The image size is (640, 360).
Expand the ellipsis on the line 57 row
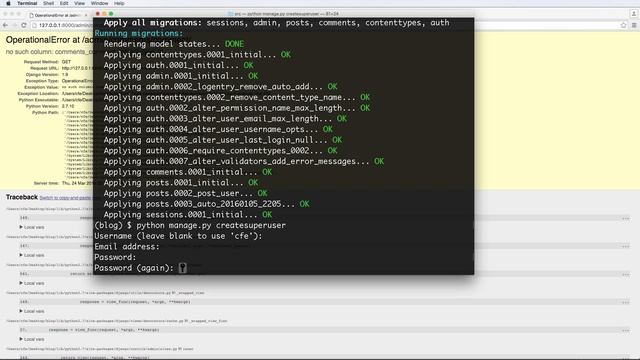(x=625, y=330)
